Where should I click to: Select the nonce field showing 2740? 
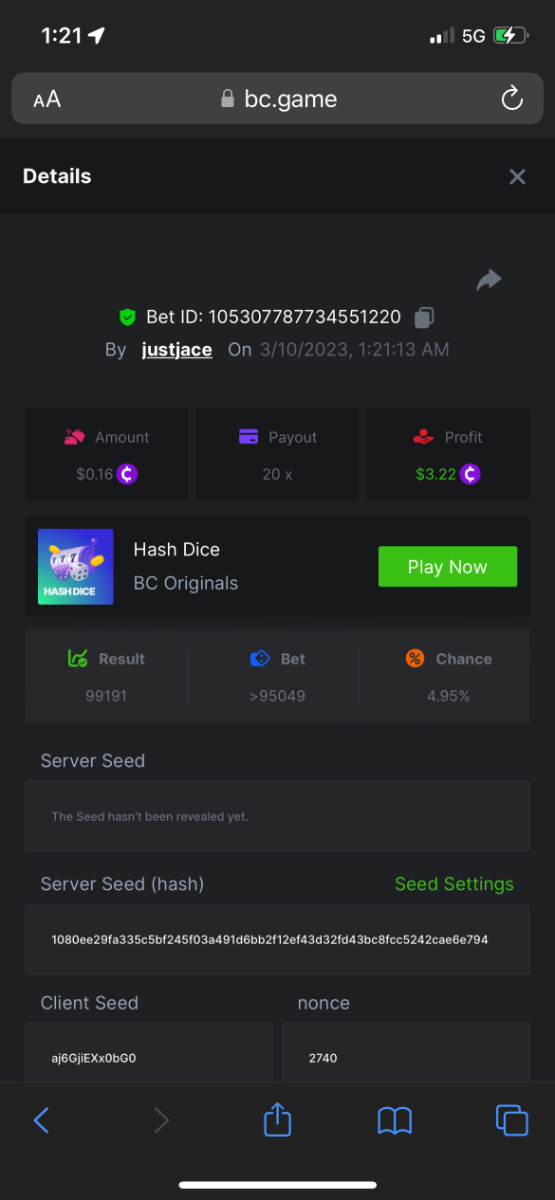tap(406, 1051)
